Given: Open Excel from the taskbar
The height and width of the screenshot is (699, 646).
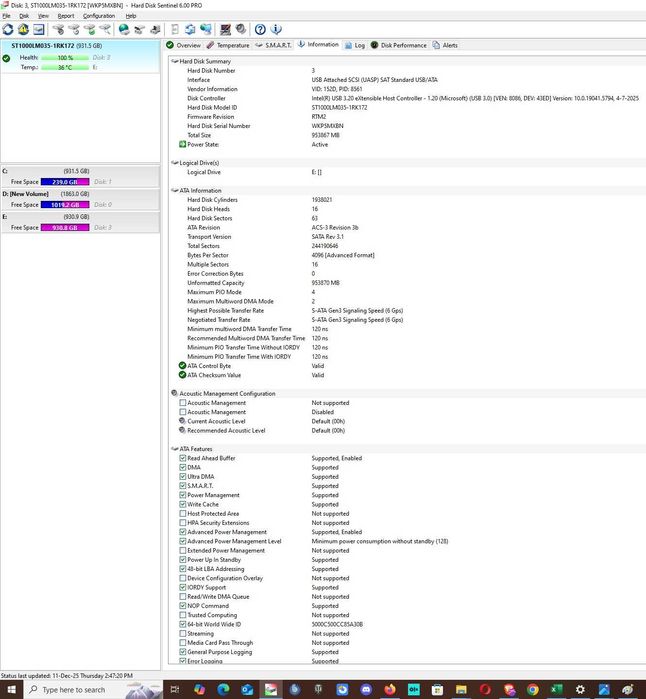Looking at the screenshot, I should tap(556, 690).
